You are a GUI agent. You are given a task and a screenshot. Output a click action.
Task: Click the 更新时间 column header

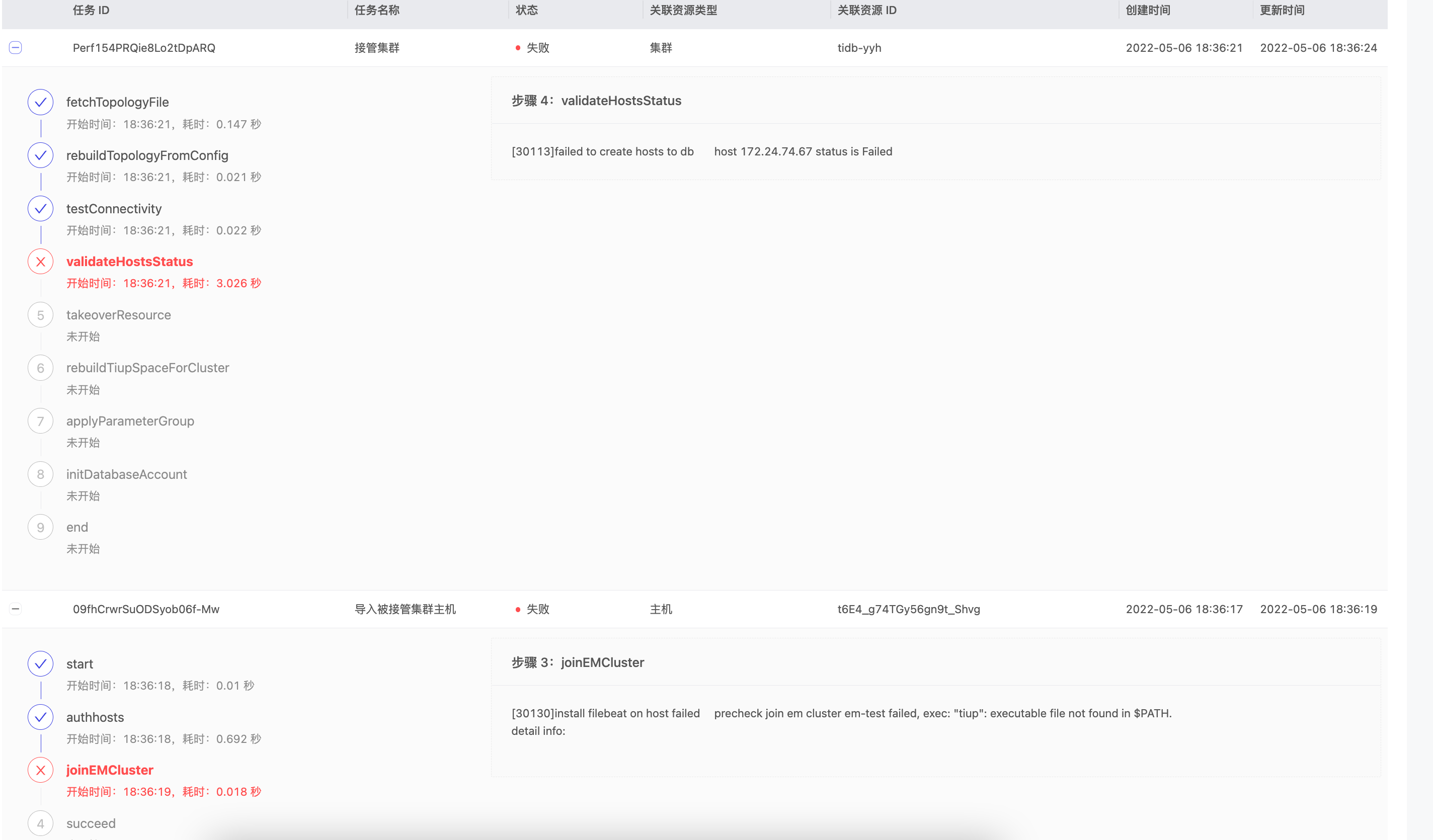(1282, 10)
